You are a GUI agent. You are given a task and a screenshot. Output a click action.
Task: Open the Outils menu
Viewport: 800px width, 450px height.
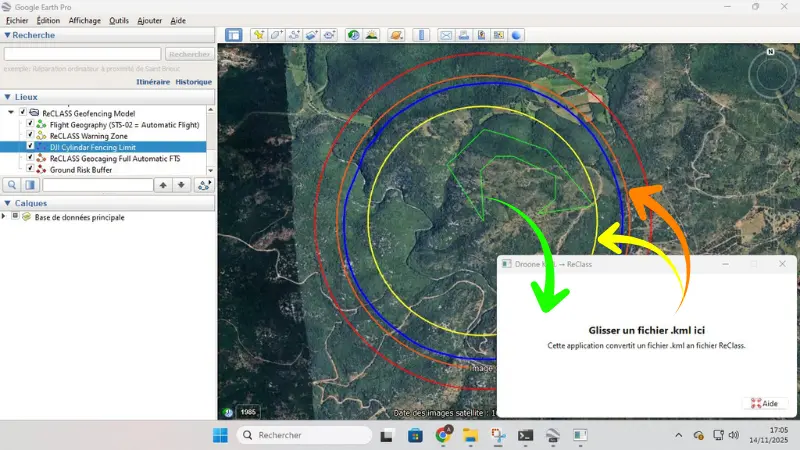[119, 20]
